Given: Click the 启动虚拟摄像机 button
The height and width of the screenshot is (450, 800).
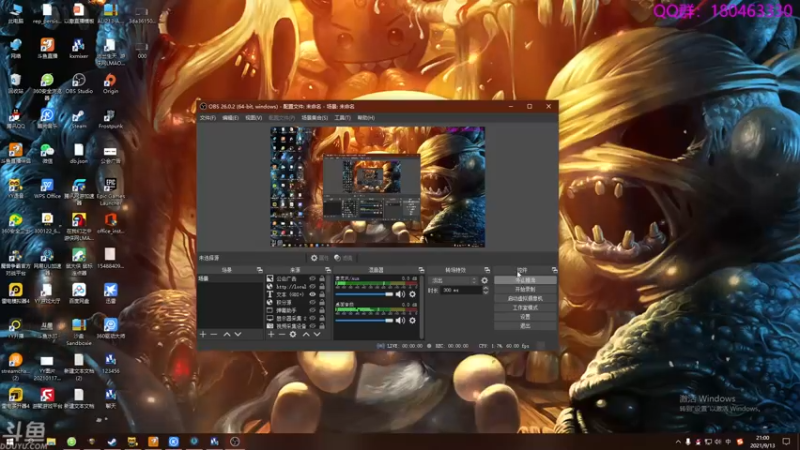Looking at the screenshot, I should (x=525, y=298).
